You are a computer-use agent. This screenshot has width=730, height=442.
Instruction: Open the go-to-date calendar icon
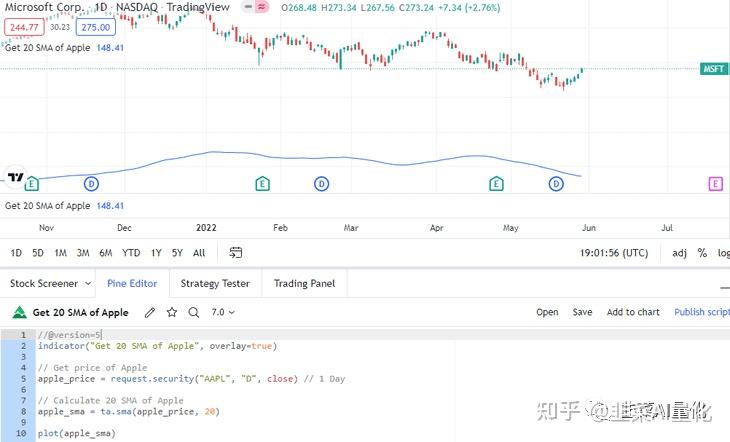pyautogui.click(x=236, y=253)
